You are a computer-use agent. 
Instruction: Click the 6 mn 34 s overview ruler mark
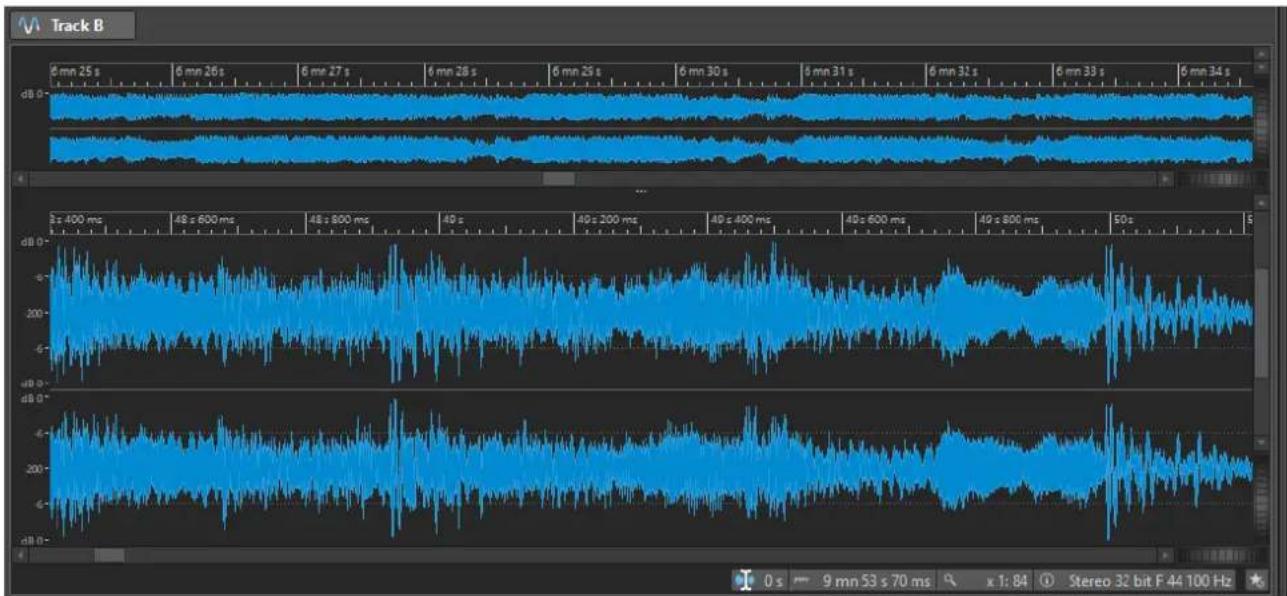[x=1206, y=72]
